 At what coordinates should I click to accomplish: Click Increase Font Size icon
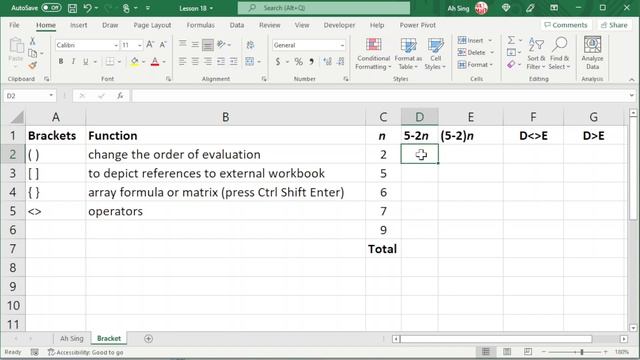tap(150, 45)
